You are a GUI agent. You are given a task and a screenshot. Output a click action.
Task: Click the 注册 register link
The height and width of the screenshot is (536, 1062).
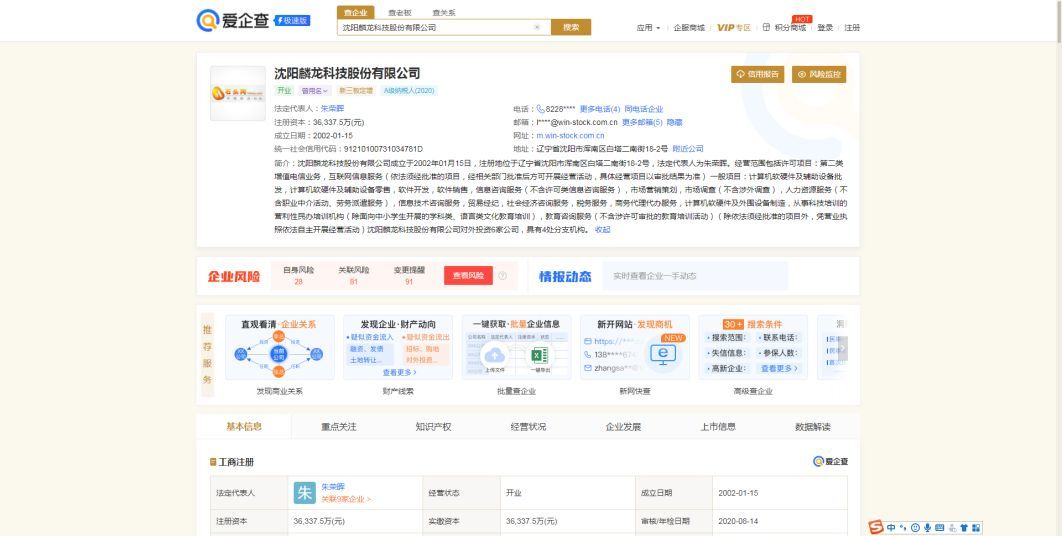[x=852, y=28]
